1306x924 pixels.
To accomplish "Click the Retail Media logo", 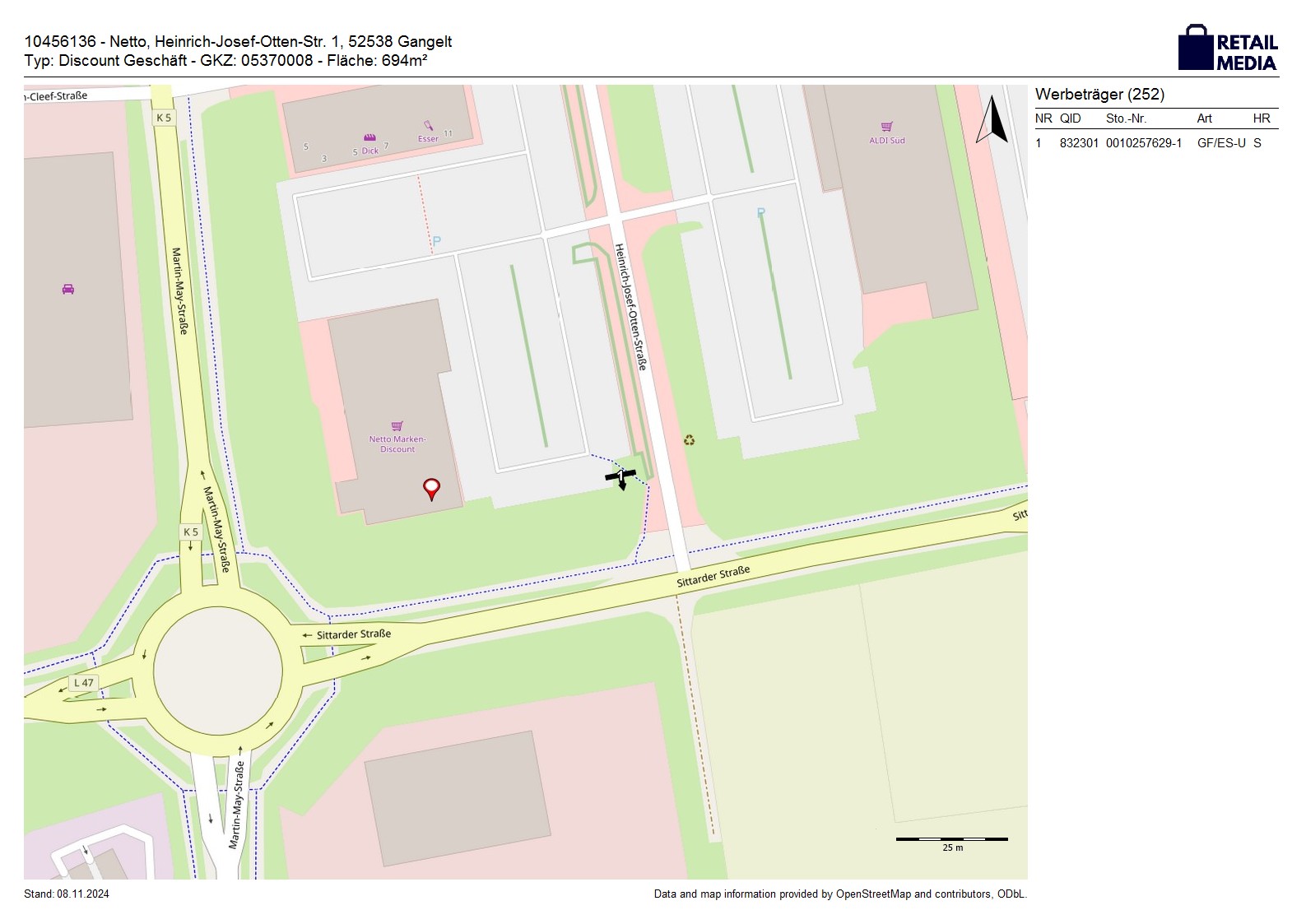I will point(1227,48).
